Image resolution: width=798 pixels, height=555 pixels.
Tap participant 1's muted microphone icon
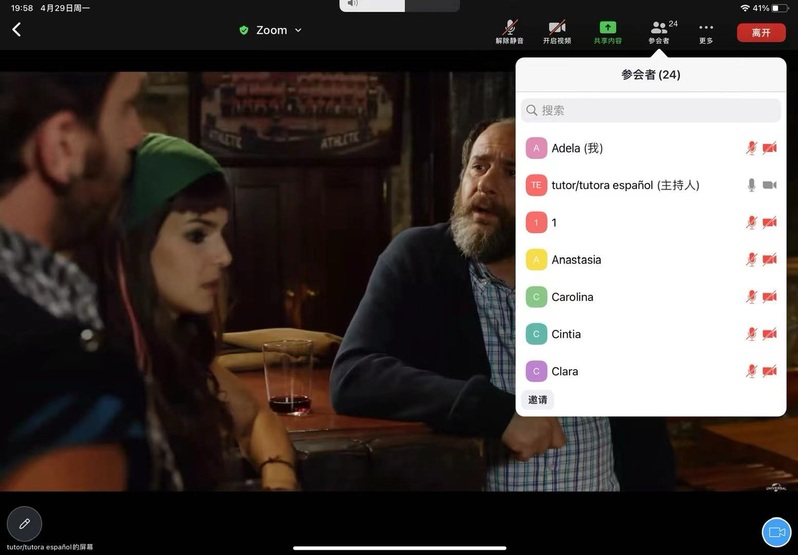pos(751,222)
